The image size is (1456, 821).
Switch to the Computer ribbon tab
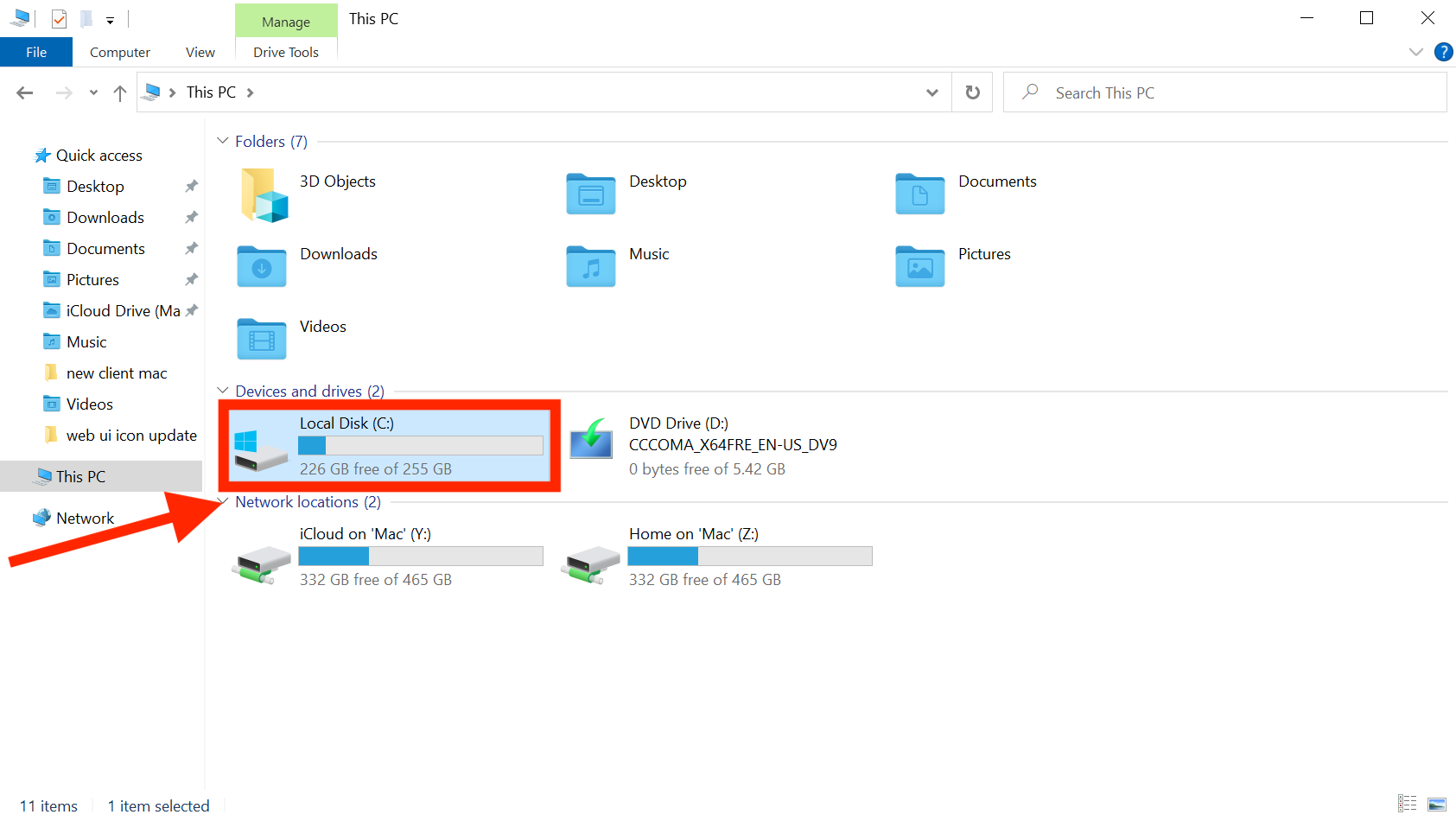click(120, 52)
